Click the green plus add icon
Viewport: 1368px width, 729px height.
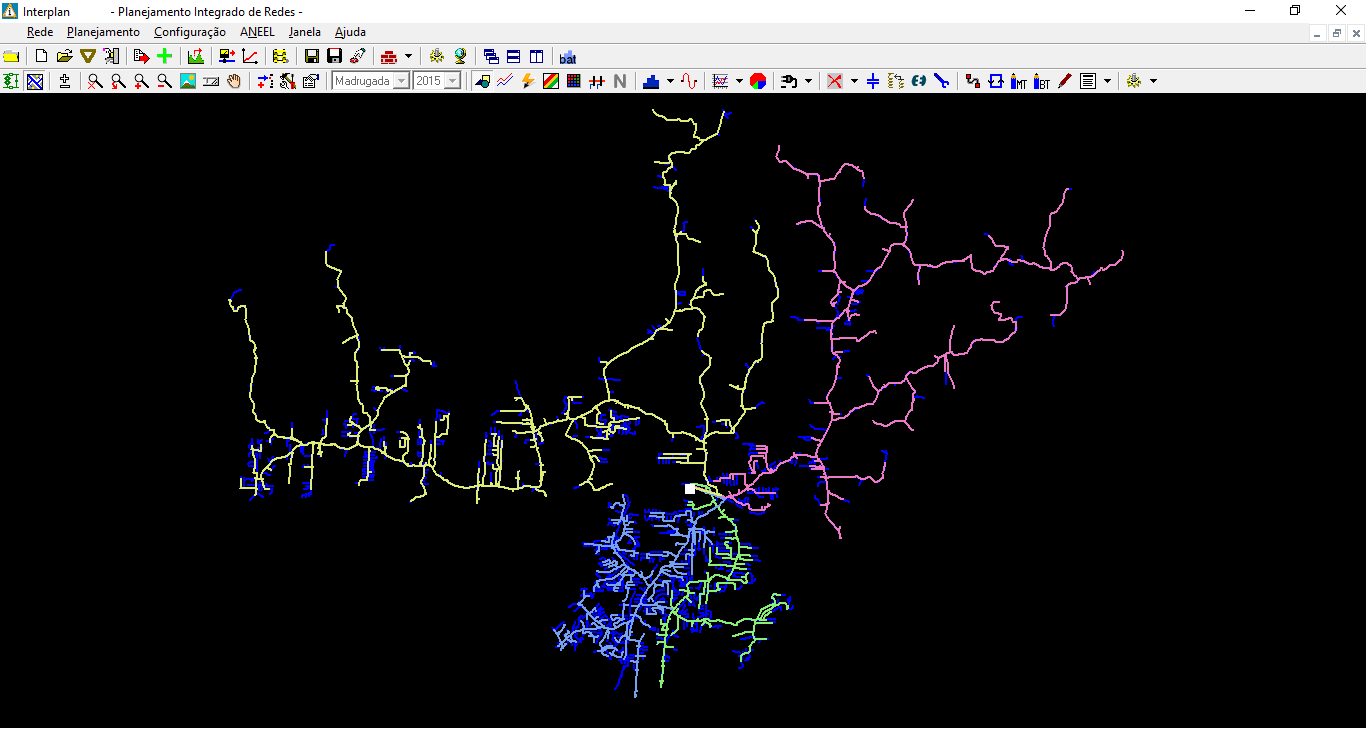click(165, 57)
